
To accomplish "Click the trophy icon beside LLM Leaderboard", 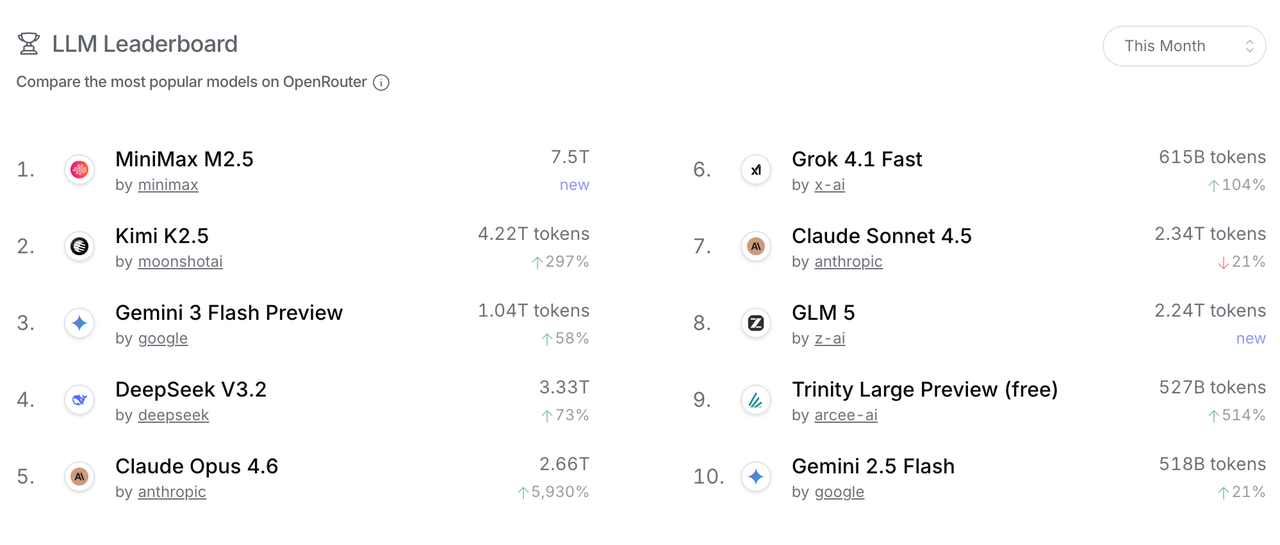I will [x=28, y=44].
